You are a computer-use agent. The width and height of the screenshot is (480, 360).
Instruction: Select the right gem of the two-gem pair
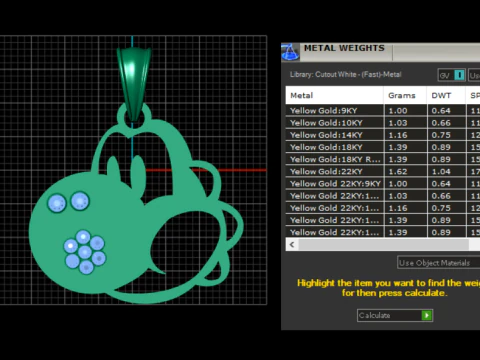80,201
